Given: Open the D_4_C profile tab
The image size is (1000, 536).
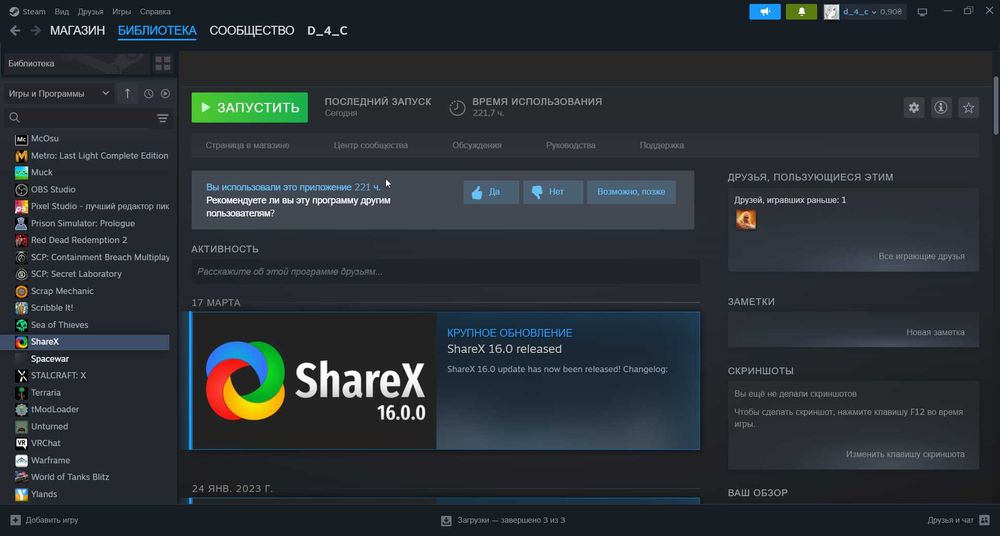Looking at the screenshot, I should [x=327, y=31].
